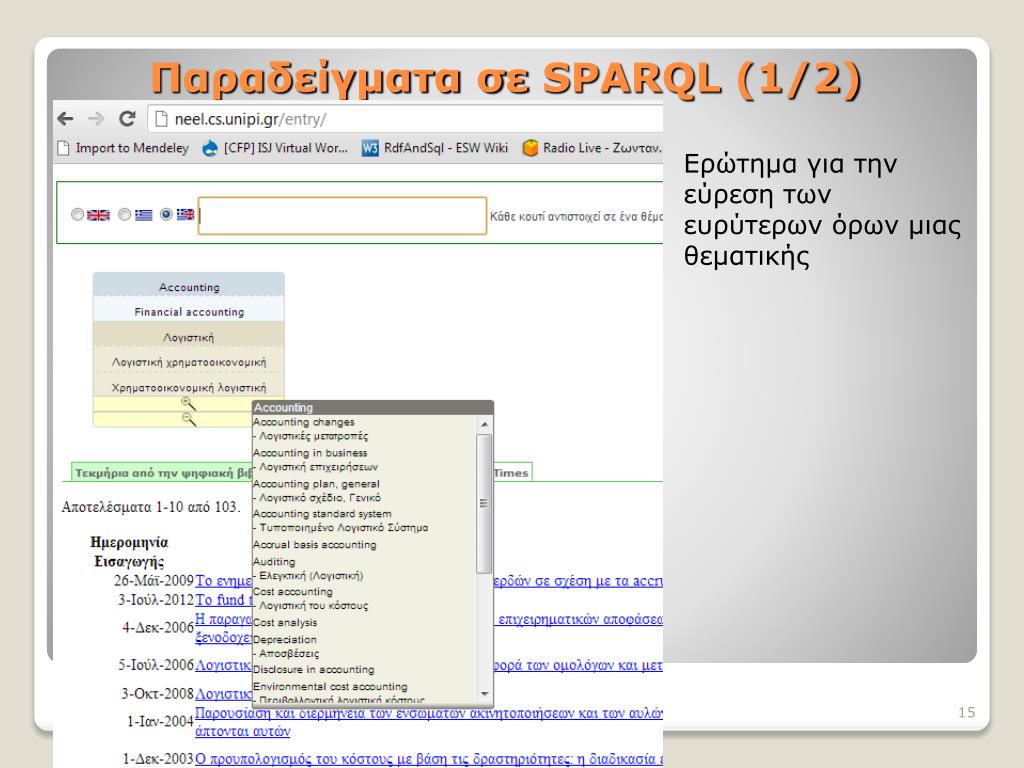This screenshot has width=1024, height=768.
Task: Click the Αποτελέσματα 1-10 από 103 text
Action: pyautogui.click(x=151, y=507)
